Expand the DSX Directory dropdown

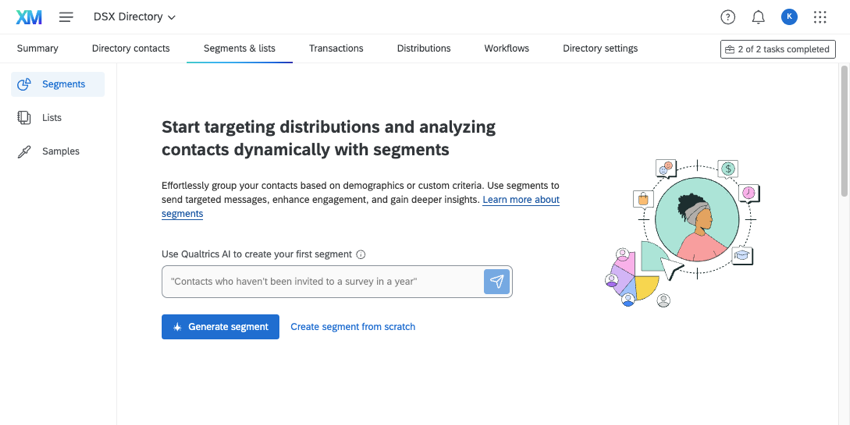coord(134,17)
